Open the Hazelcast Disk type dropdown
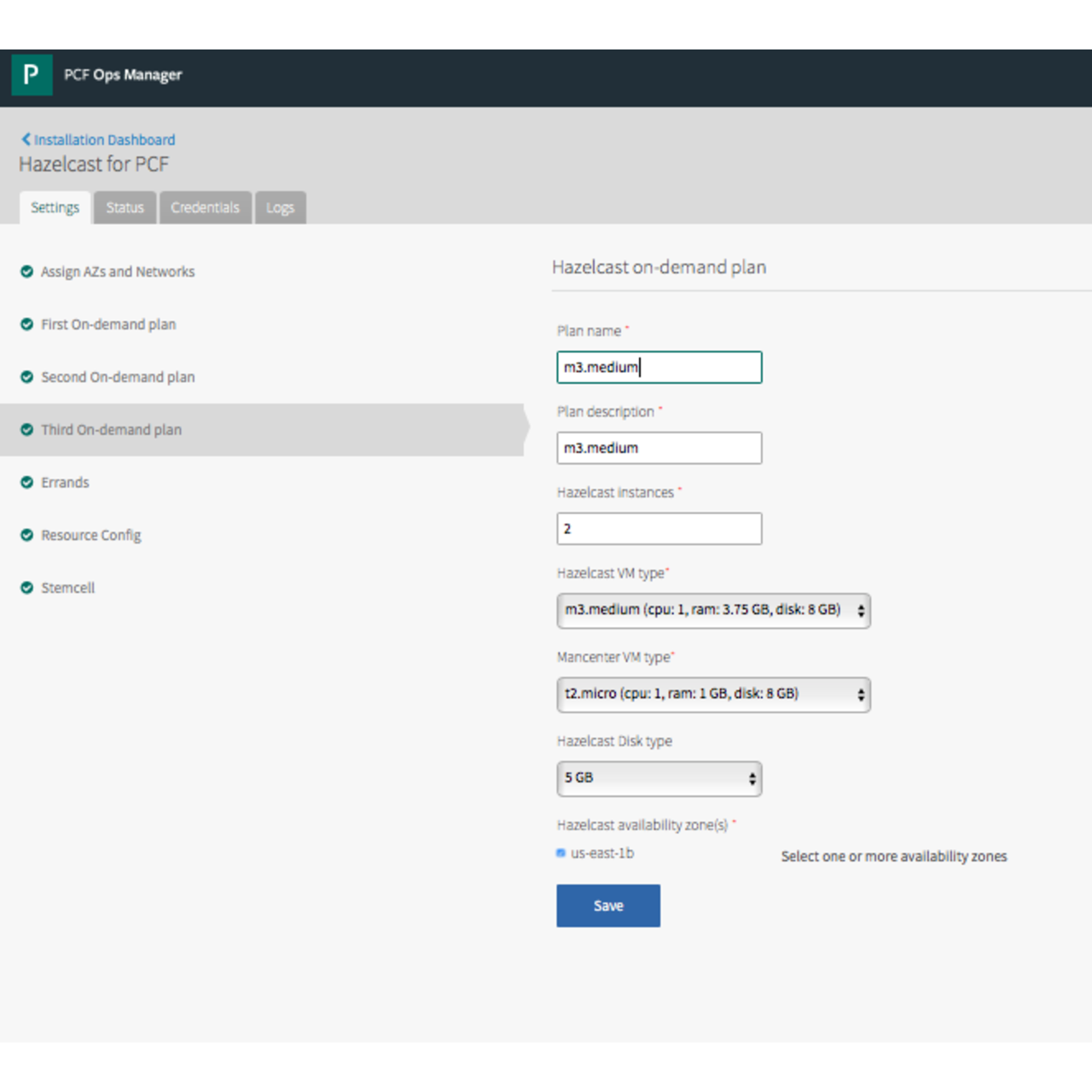Viewport: 1092px width, 1092px height. (659, 778)
